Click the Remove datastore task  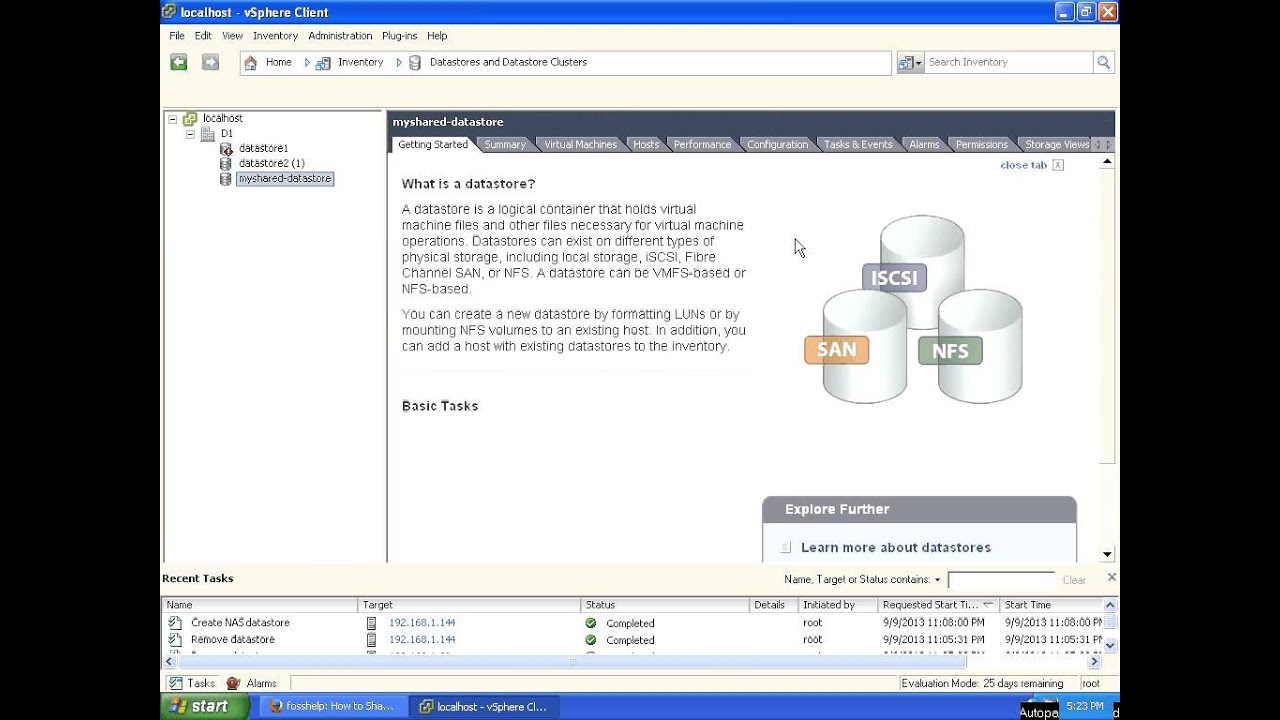pyautogui.click(x=232, y=640)
